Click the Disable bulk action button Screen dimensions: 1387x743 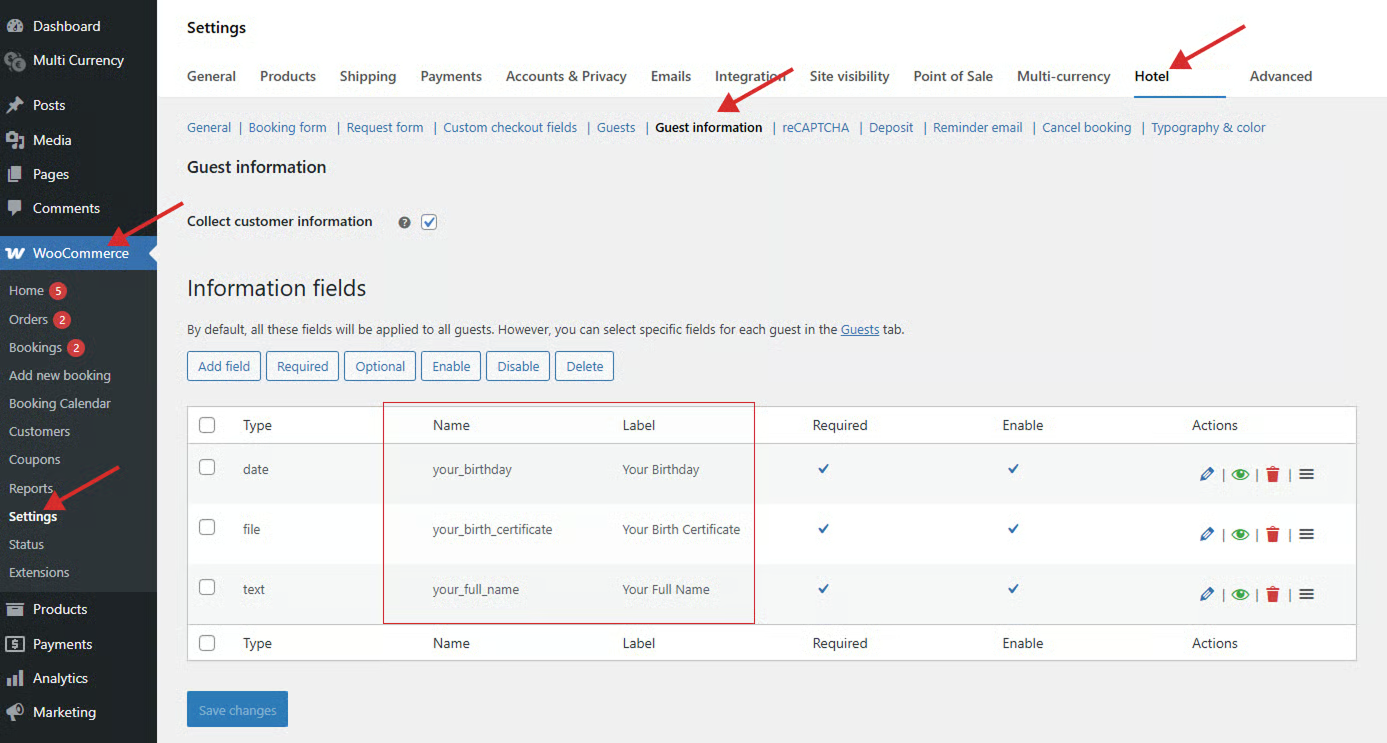[518, 366]
